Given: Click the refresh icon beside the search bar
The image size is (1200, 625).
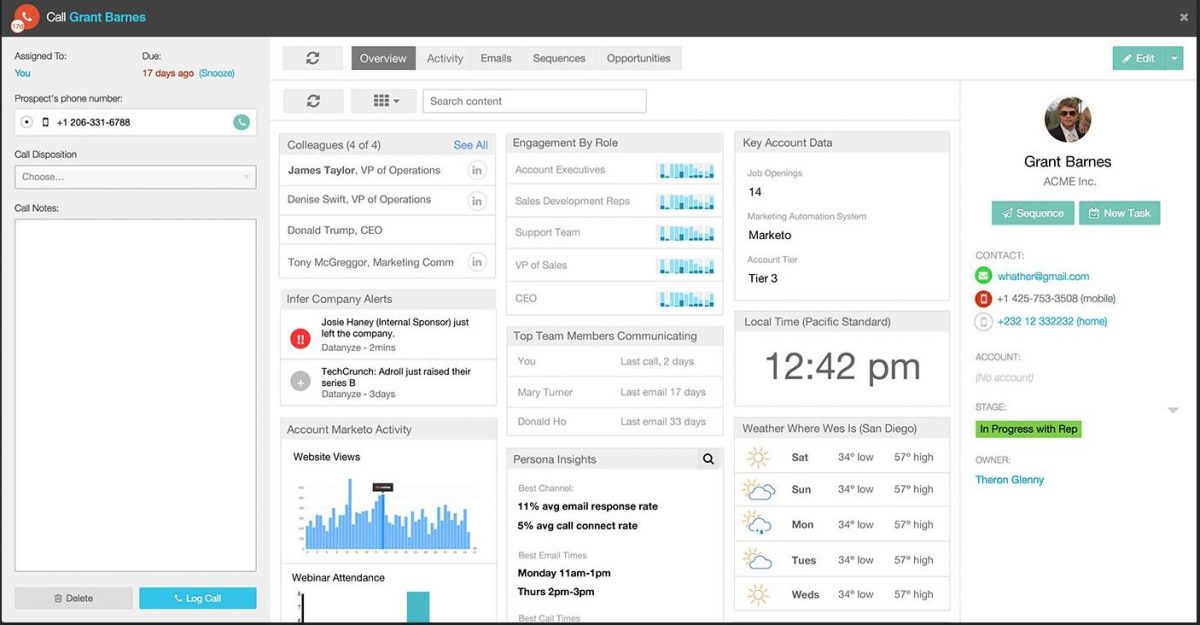Looking at the screenshot, I should point(312,100).
